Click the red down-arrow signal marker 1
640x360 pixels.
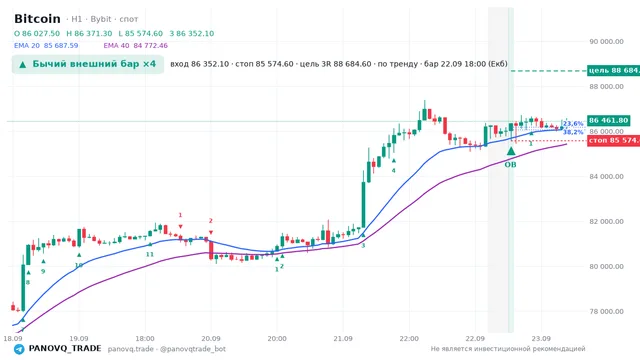point(180,226)
